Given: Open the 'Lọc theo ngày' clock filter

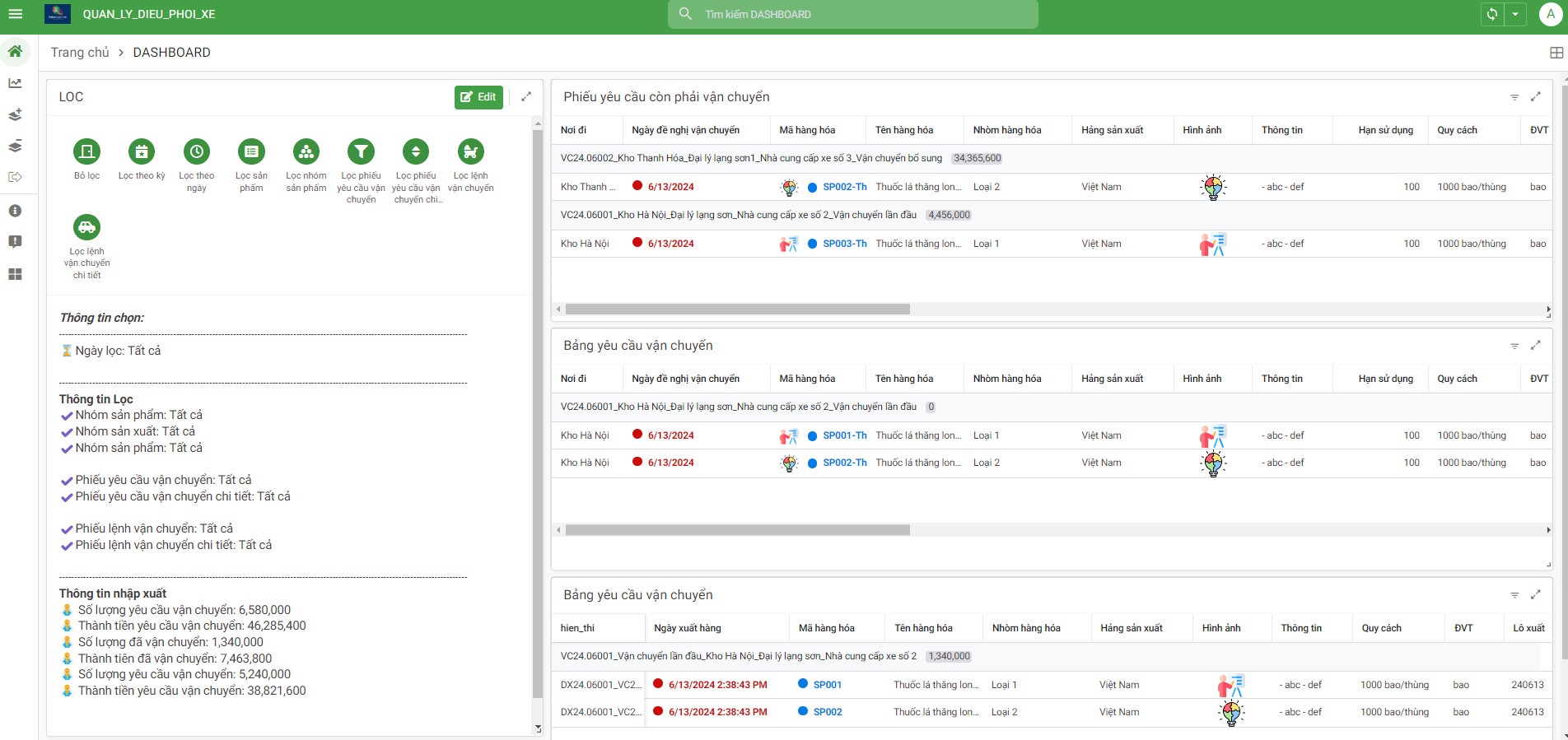Looking at the screenshot, I should pyautogui.click(x=196, y=152).
